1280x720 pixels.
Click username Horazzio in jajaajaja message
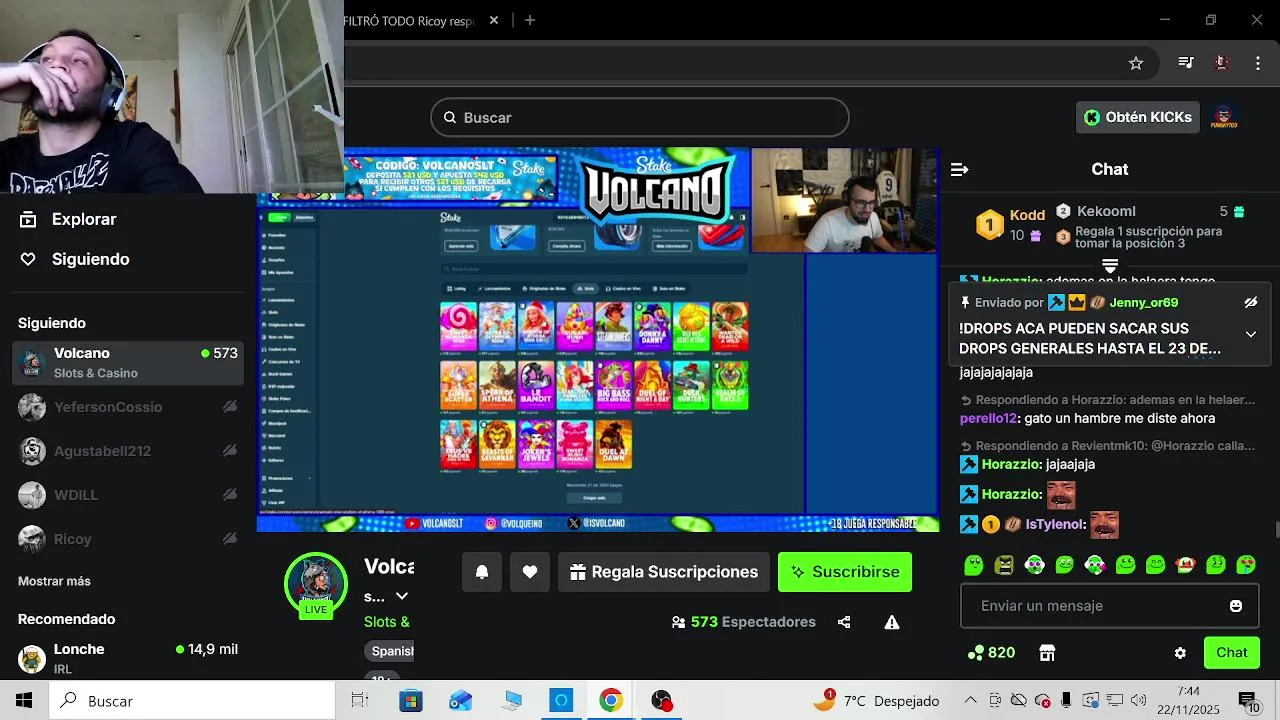pos(1011,464)
